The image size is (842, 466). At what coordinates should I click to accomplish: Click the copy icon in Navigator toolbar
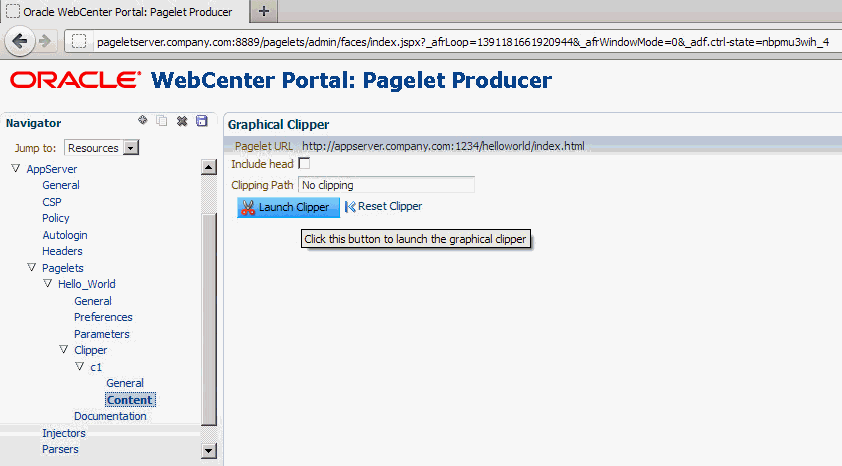coord(162,121)
